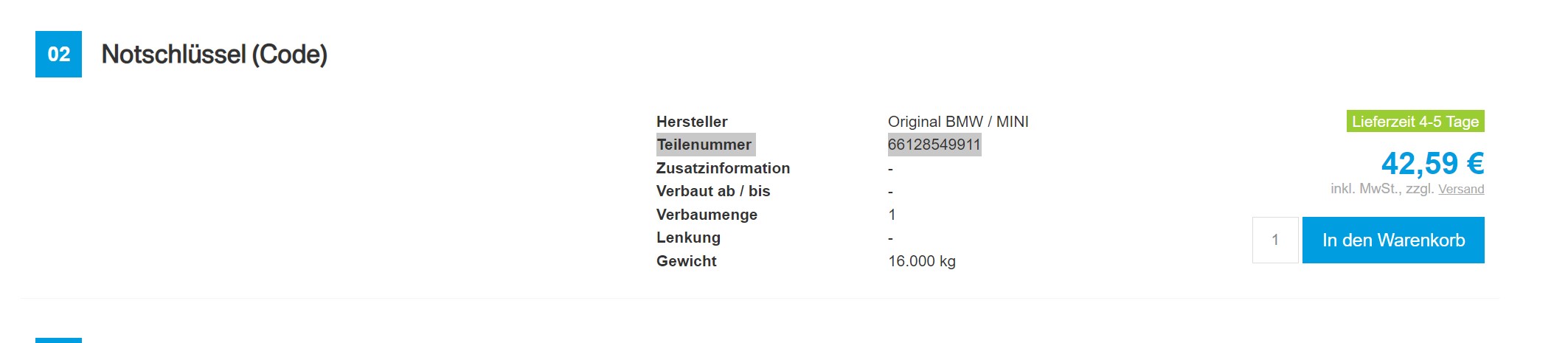This screenshot has height=343, width=1568.
Task: Click the Lieferzeit 4-5 Tage green badge
Action: pos(1415,121)
